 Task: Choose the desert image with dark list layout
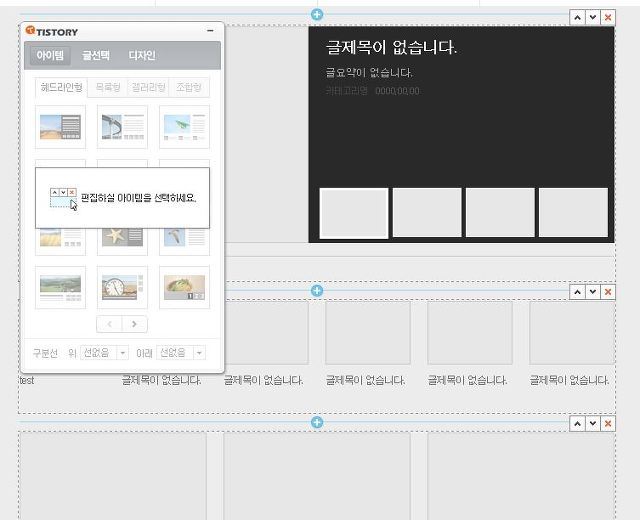coord(60,127)
